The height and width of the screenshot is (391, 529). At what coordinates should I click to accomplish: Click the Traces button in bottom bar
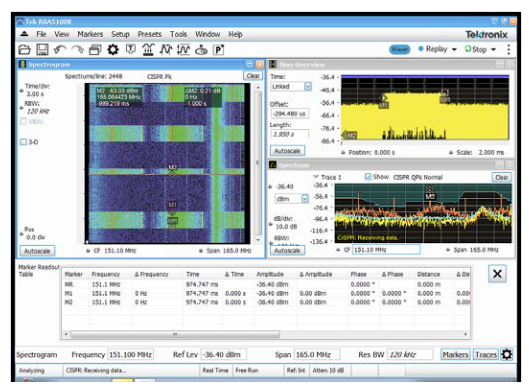(486, 354)
